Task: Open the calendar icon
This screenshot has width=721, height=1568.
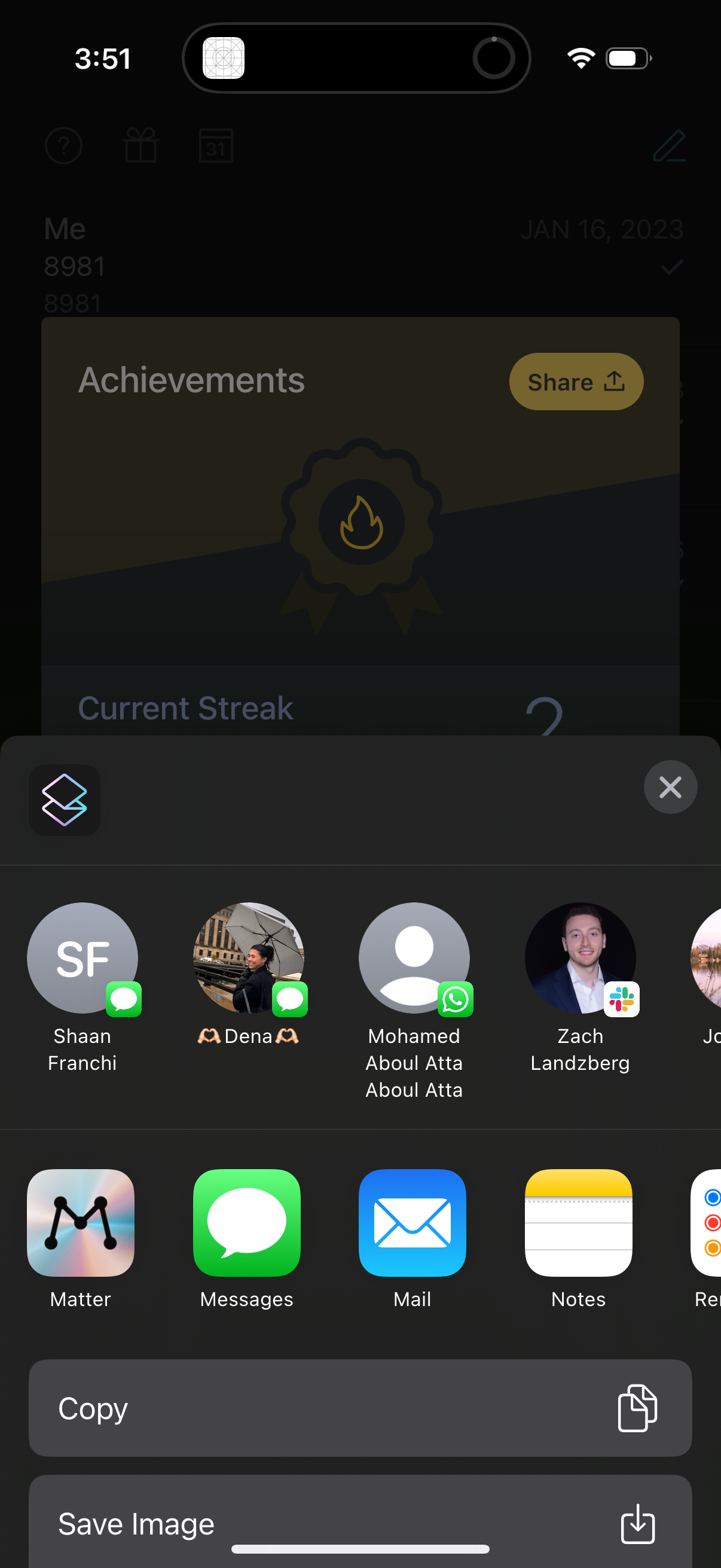Action: pos(216,145)
